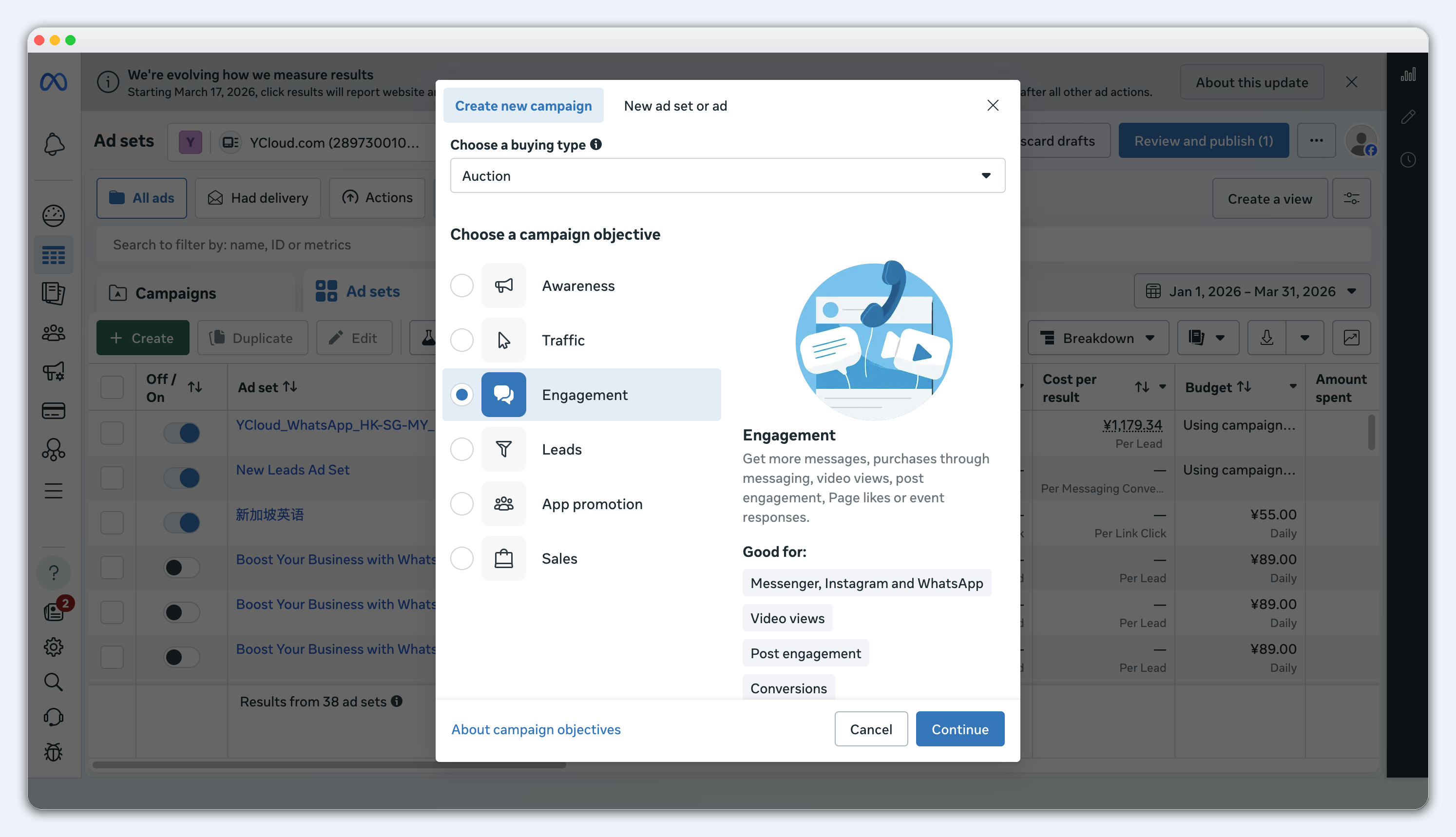
Task: Click the export download icon
Action: (x=1266, y=338)
